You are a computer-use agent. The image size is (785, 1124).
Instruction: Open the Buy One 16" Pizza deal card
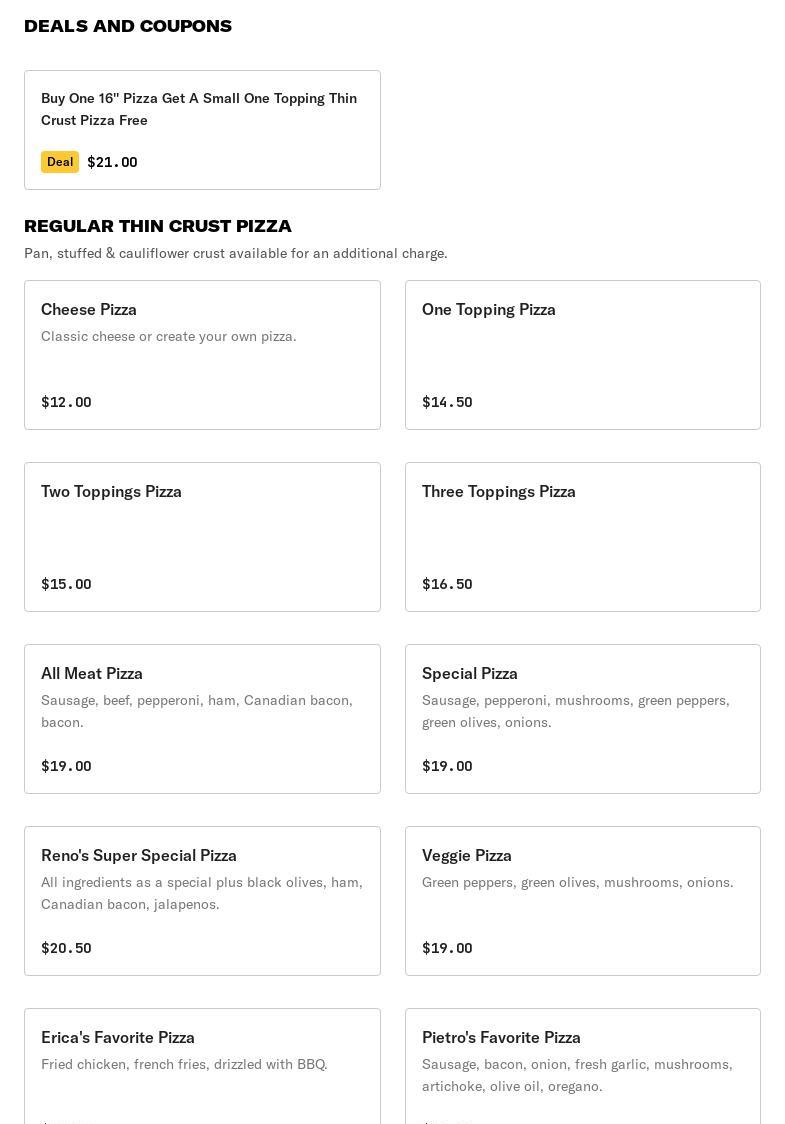[202, 130]
